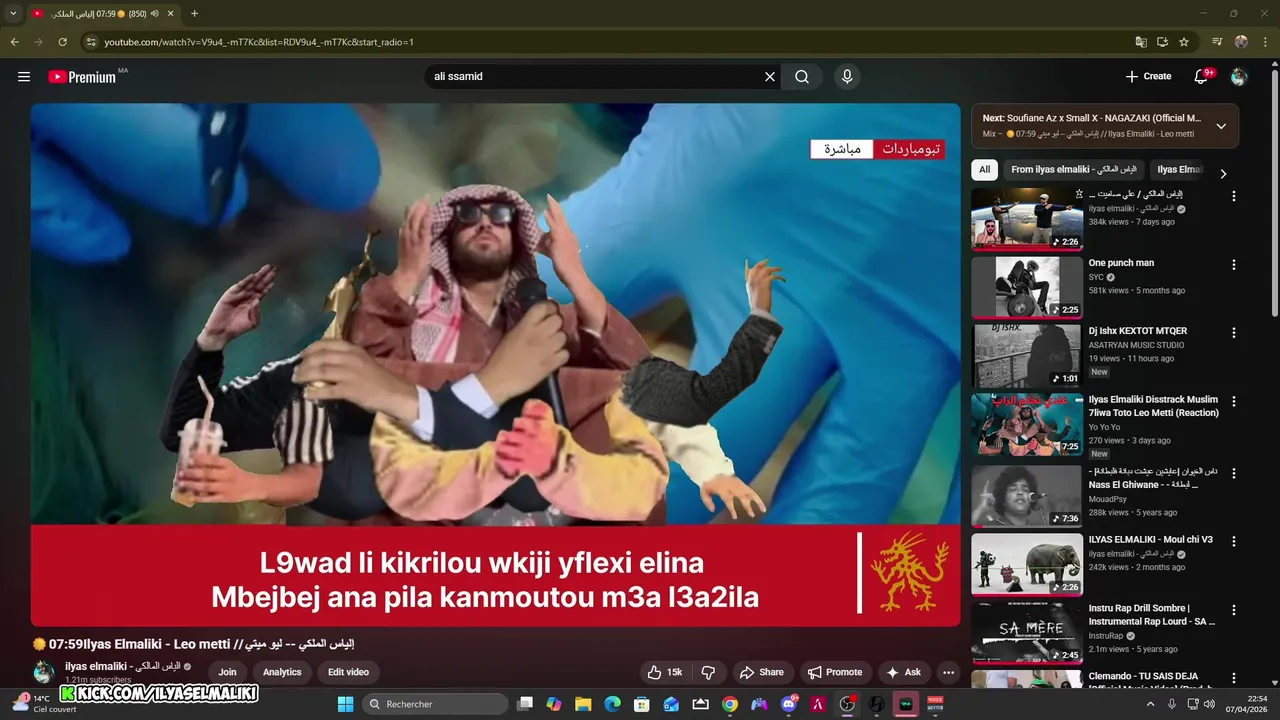Start voice search with microphone icon
1280x720 pixels.
[847, 76]
